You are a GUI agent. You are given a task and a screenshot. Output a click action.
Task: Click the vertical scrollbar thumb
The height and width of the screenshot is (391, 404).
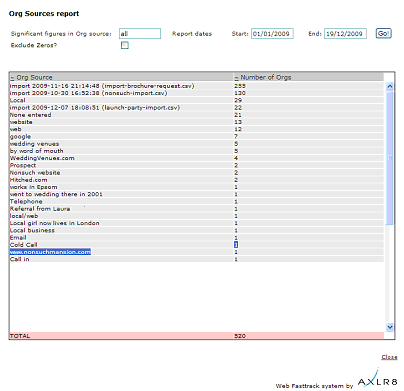389,158
